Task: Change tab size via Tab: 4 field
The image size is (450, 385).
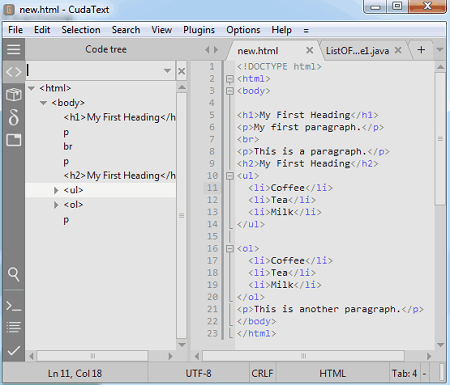Action: pyautogui.click(x=404, y=373)
